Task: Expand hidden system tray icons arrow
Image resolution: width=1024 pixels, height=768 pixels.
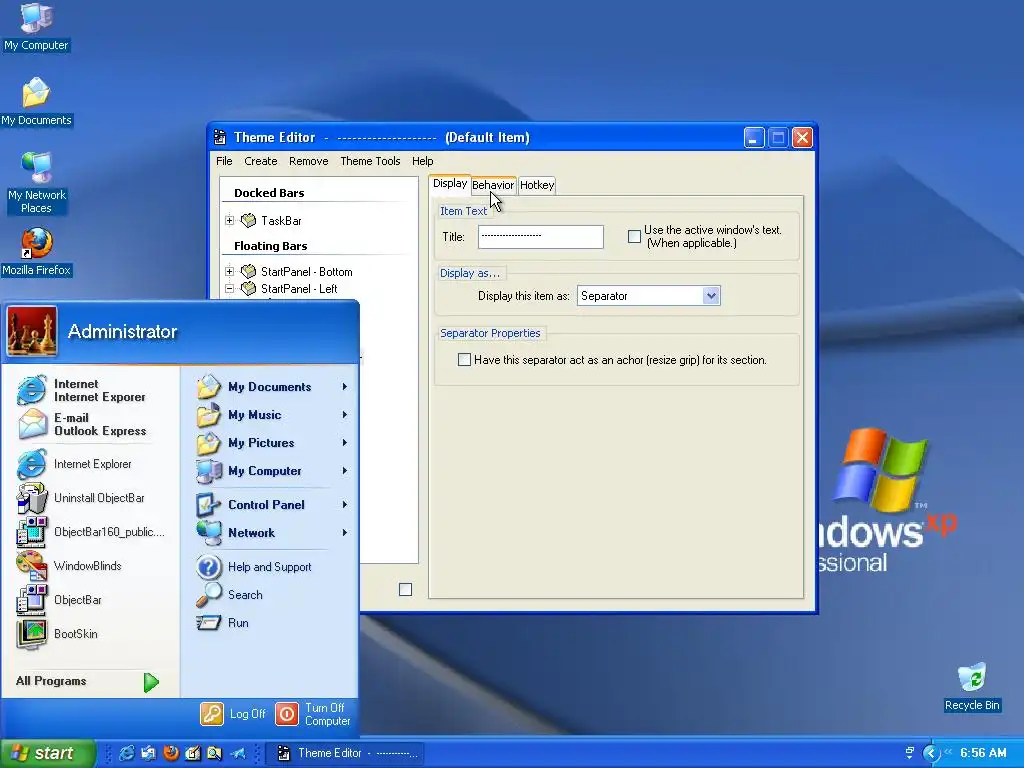Action: (931, 753)
